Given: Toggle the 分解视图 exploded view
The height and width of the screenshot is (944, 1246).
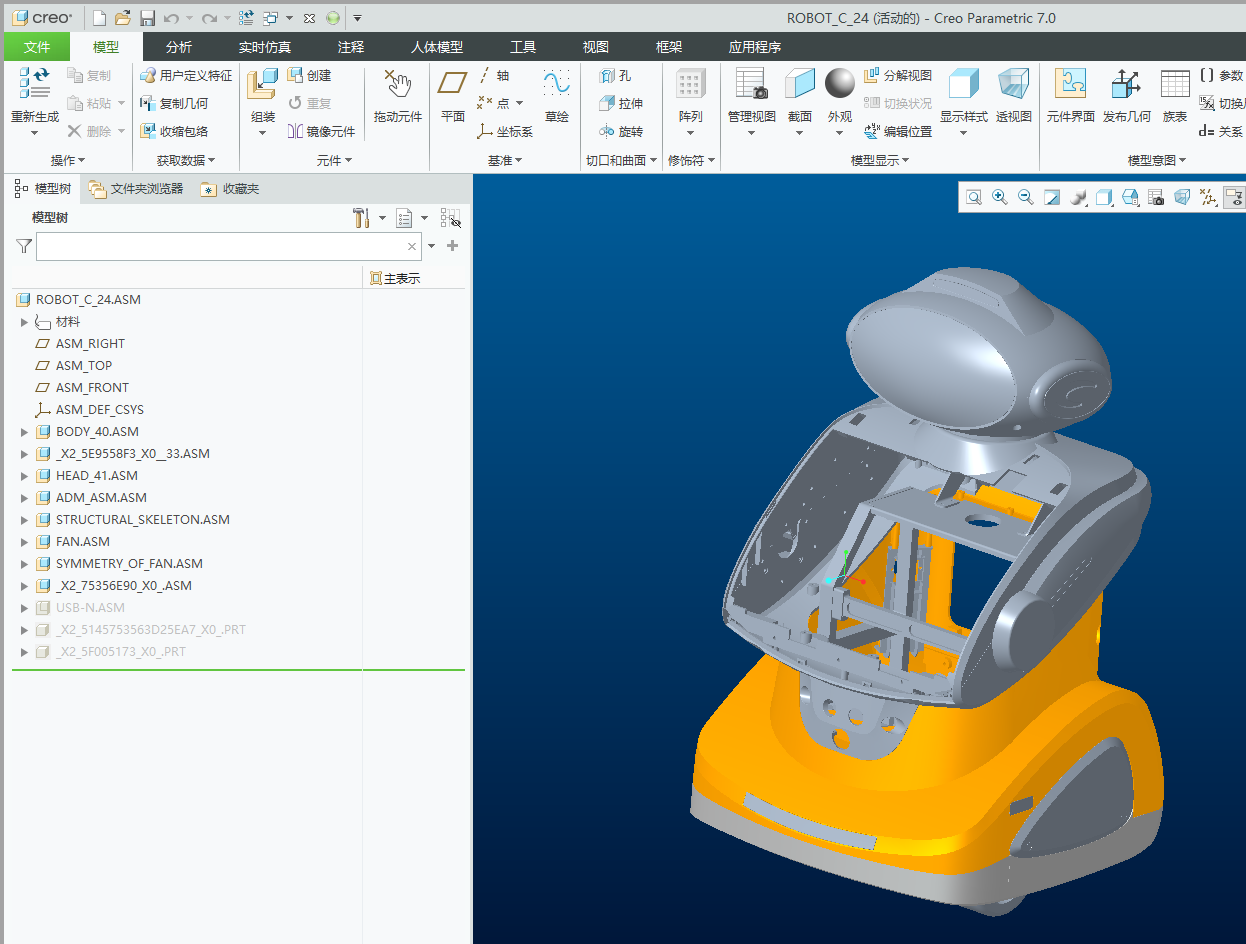Looking at the screenshot, I should [897, 76].
